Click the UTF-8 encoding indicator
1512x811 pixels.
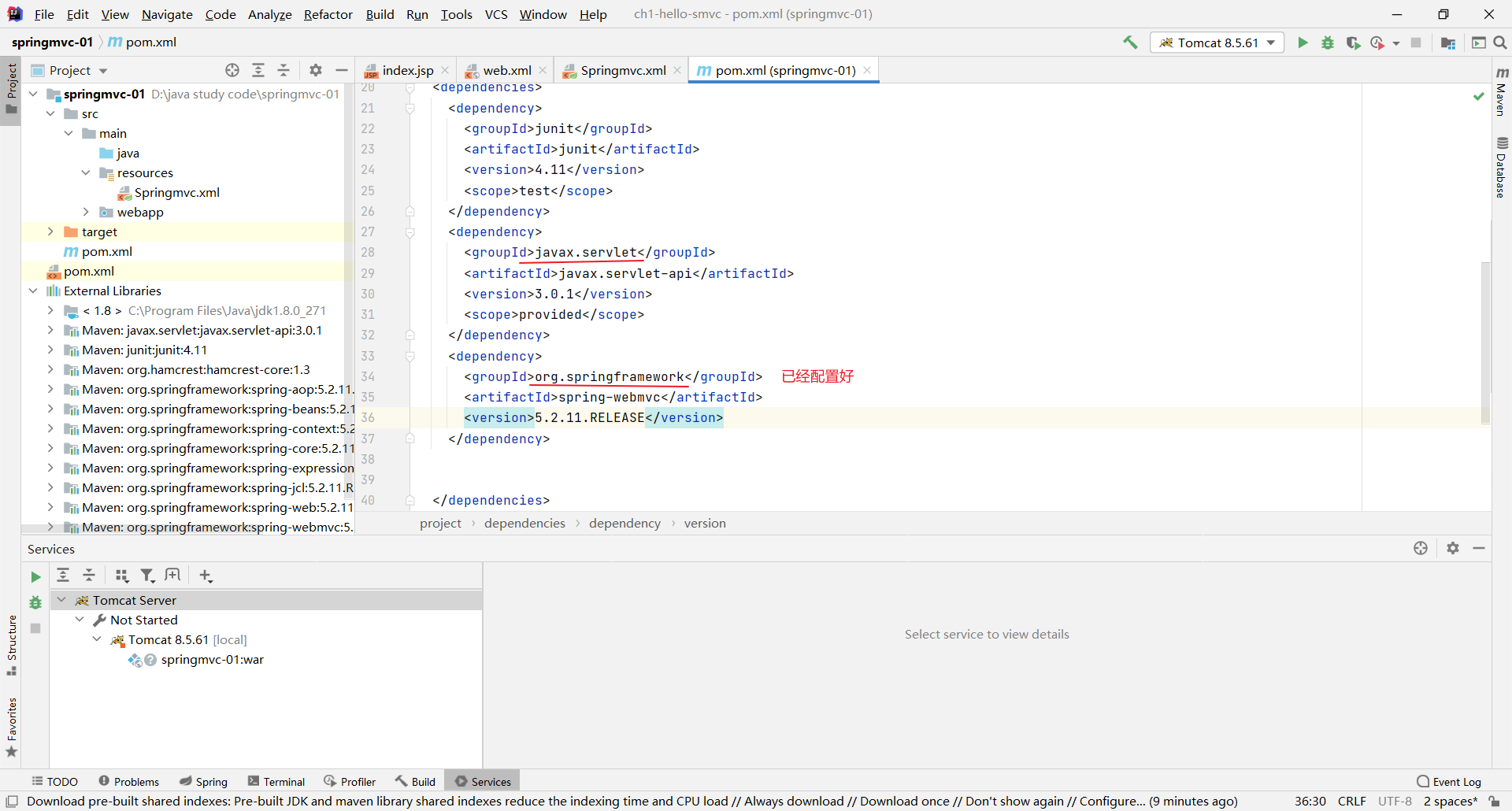pos(1395,801)
